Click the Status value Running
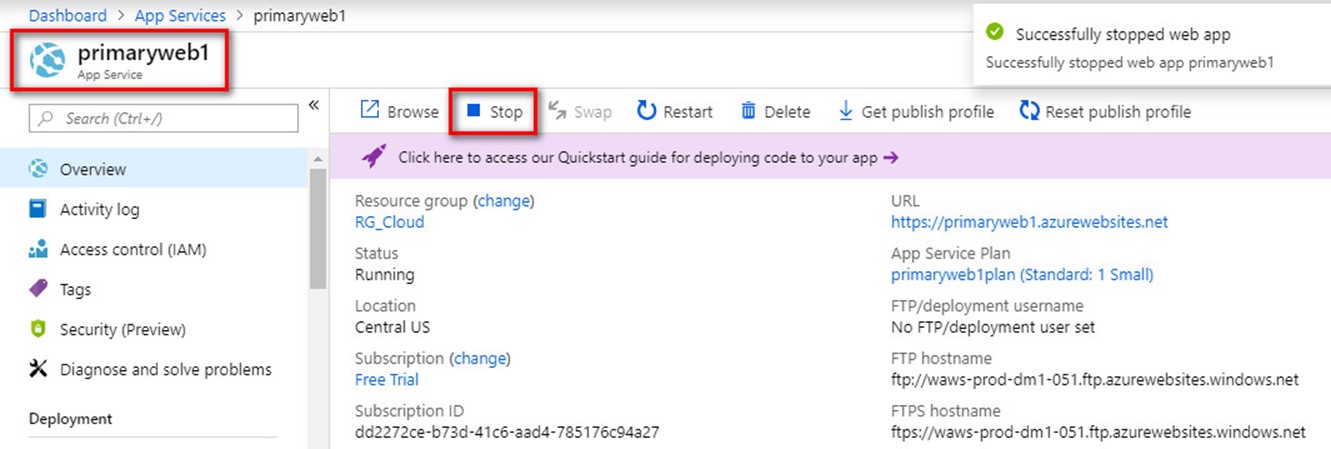 tap(384, 274)
